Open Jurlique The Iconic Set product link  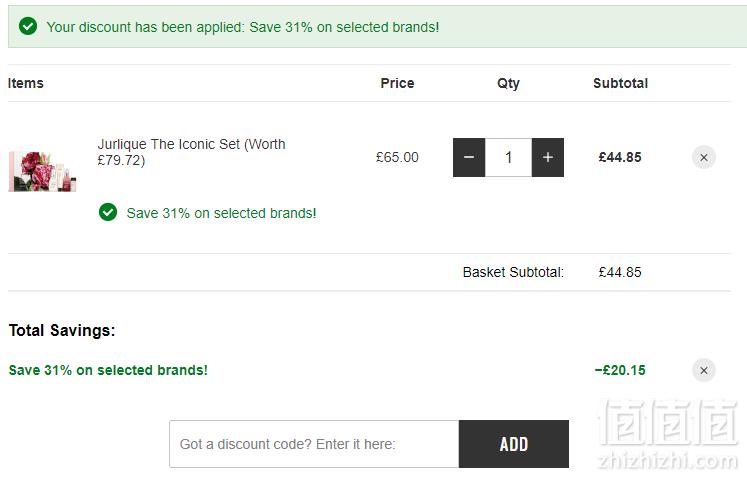[192, 152]
